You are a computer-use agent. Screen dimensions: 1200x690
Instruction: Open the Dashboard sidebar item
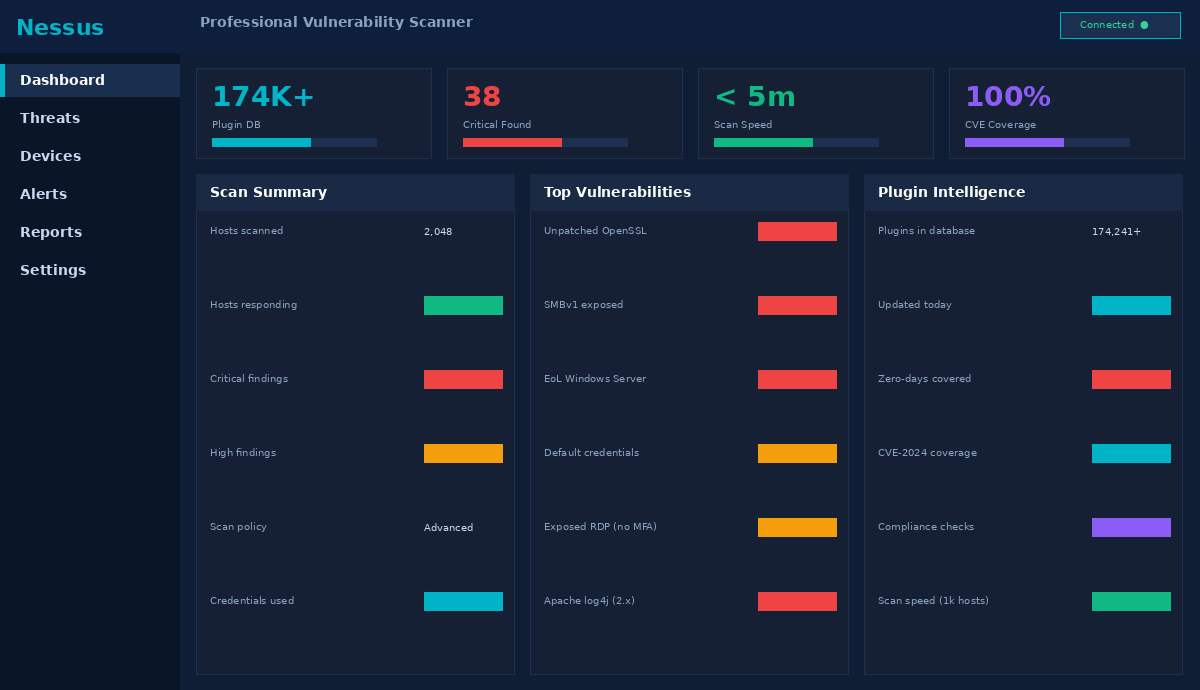click(x=90, y=80)
